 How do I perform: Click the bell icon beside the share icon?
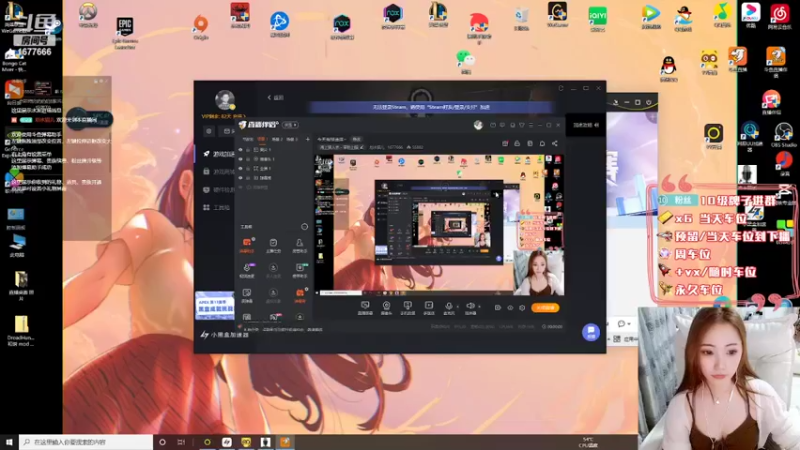pyautogui.click(x=542, y=143)
